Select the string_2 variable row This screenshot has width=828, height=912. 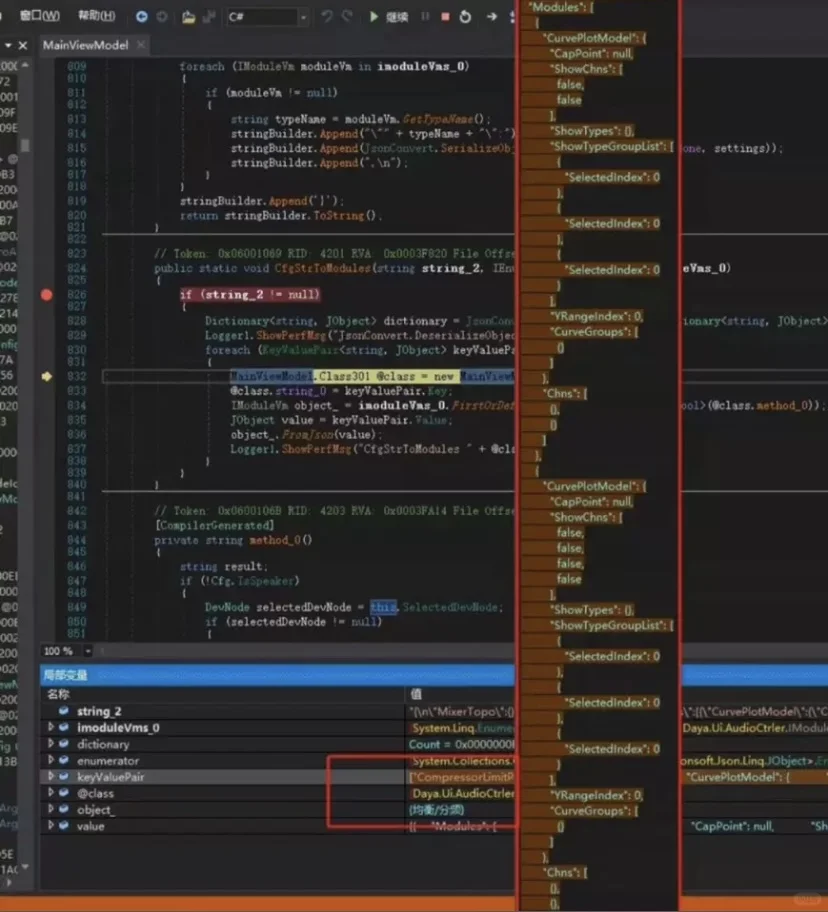pos(277,711)
